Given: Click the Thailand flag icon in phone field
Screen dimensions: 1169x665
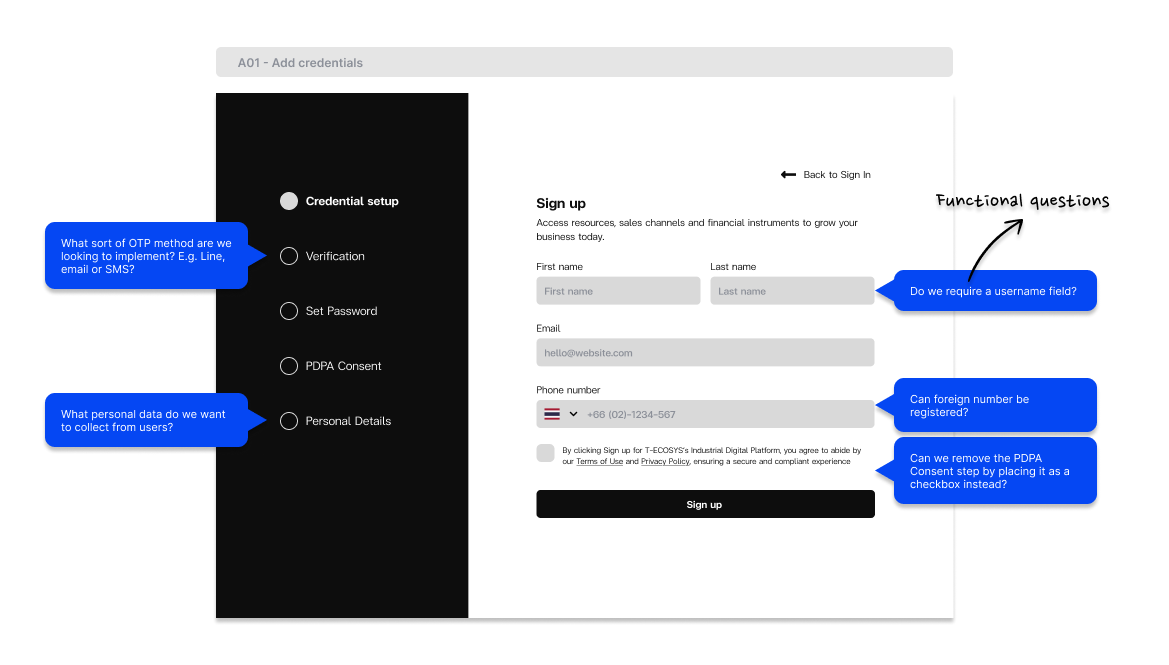Looking at the screenshot, I should point(552,414).
